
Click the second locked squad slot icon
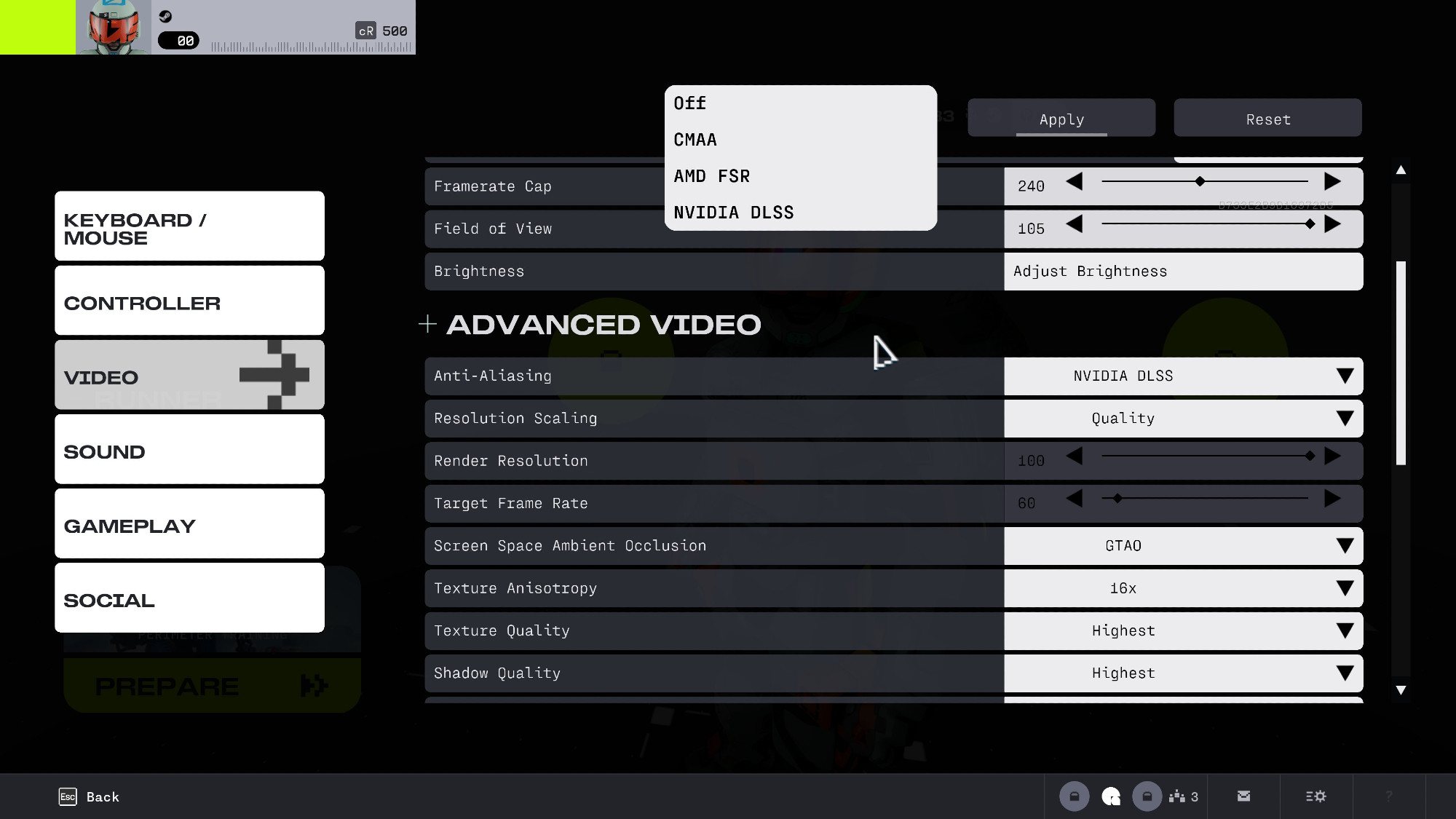(x=1147, y=796)
